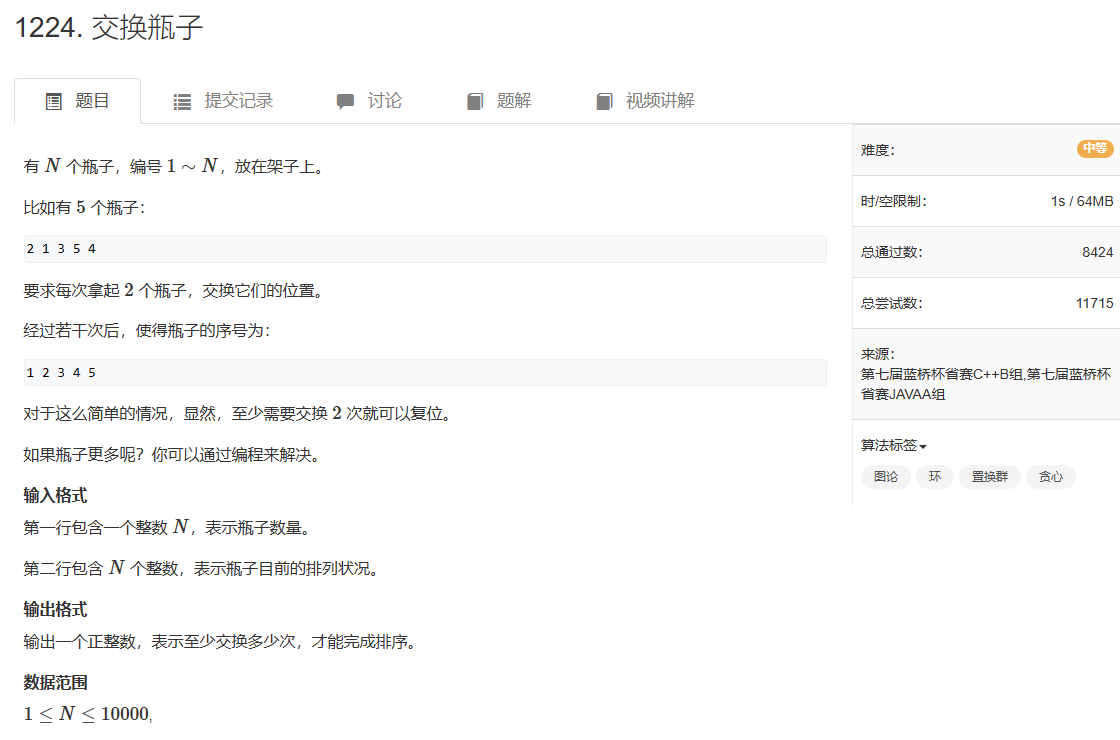This screenshot has width=1120, height=740.
Task: Click the 题目 tab list icon
Action: coord(54,101)
